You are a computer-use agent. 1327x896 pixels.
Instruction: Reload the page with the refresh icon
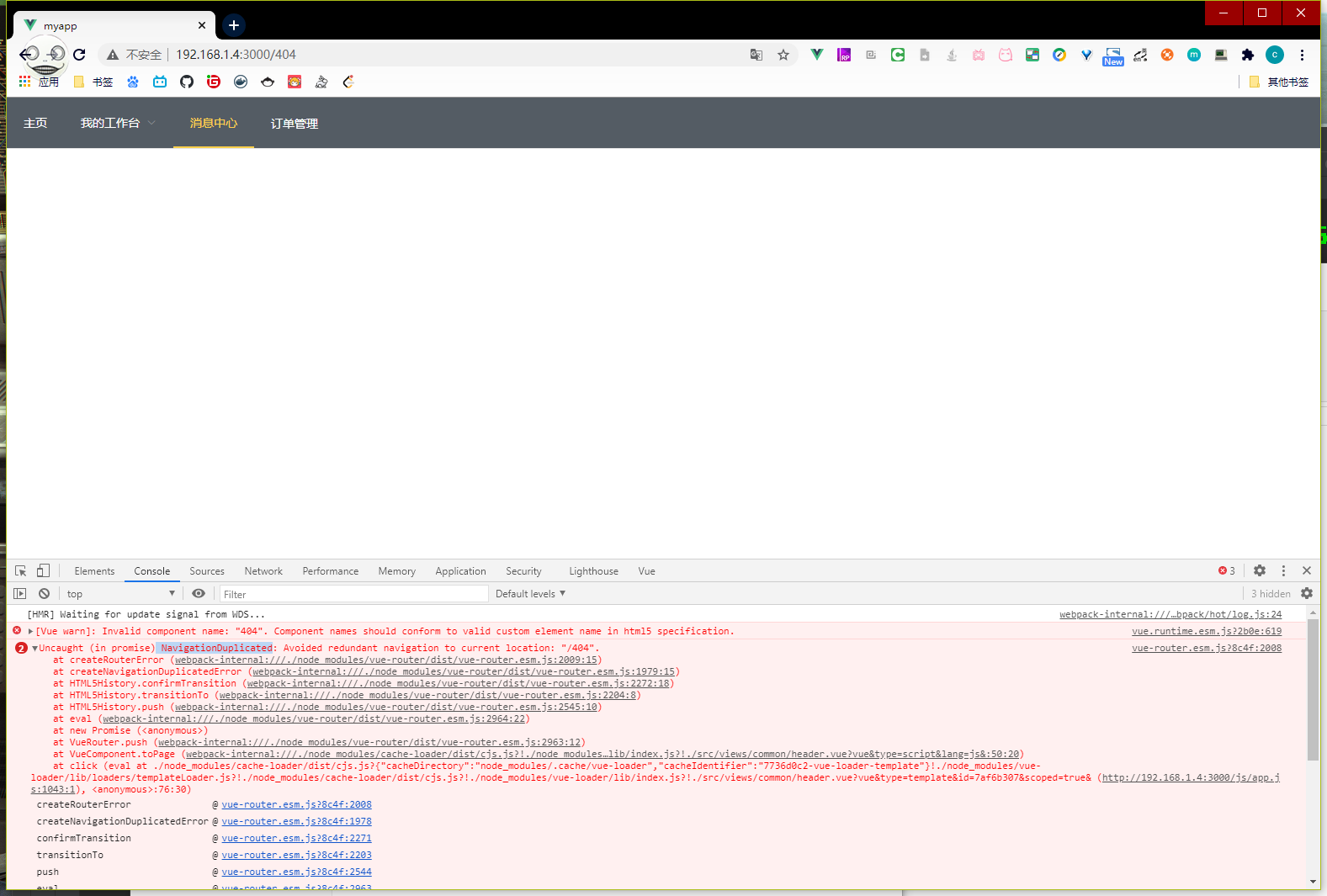(79, 55)
